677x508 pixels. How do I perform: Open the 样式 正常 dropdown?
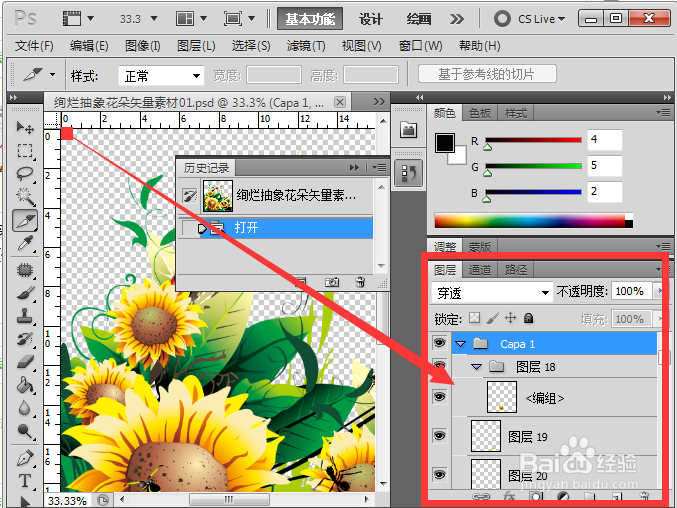point(161,76)
